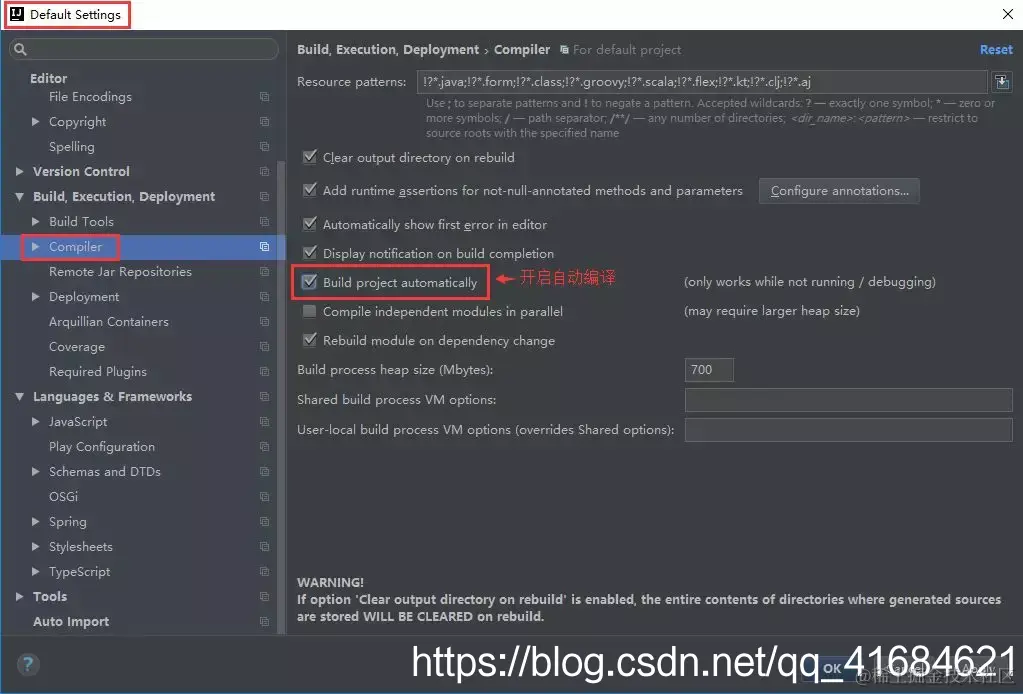Click the project-level icon beside Spelling
Viewport: 1023px width, 694px height.
[x=264, y=147]
